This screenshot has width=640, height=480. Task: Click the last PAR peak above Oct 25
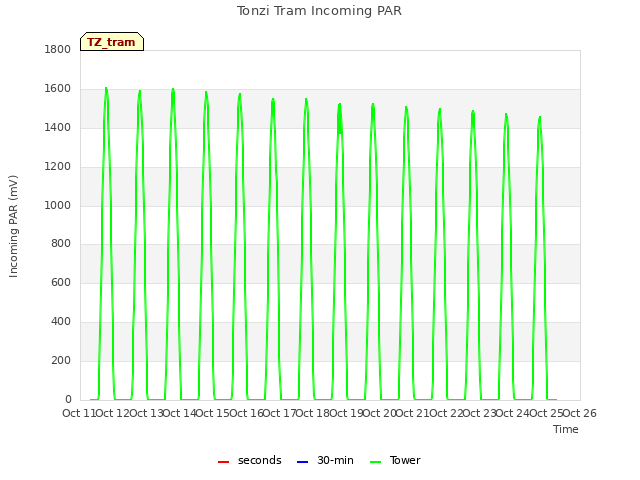pos(540,118)
